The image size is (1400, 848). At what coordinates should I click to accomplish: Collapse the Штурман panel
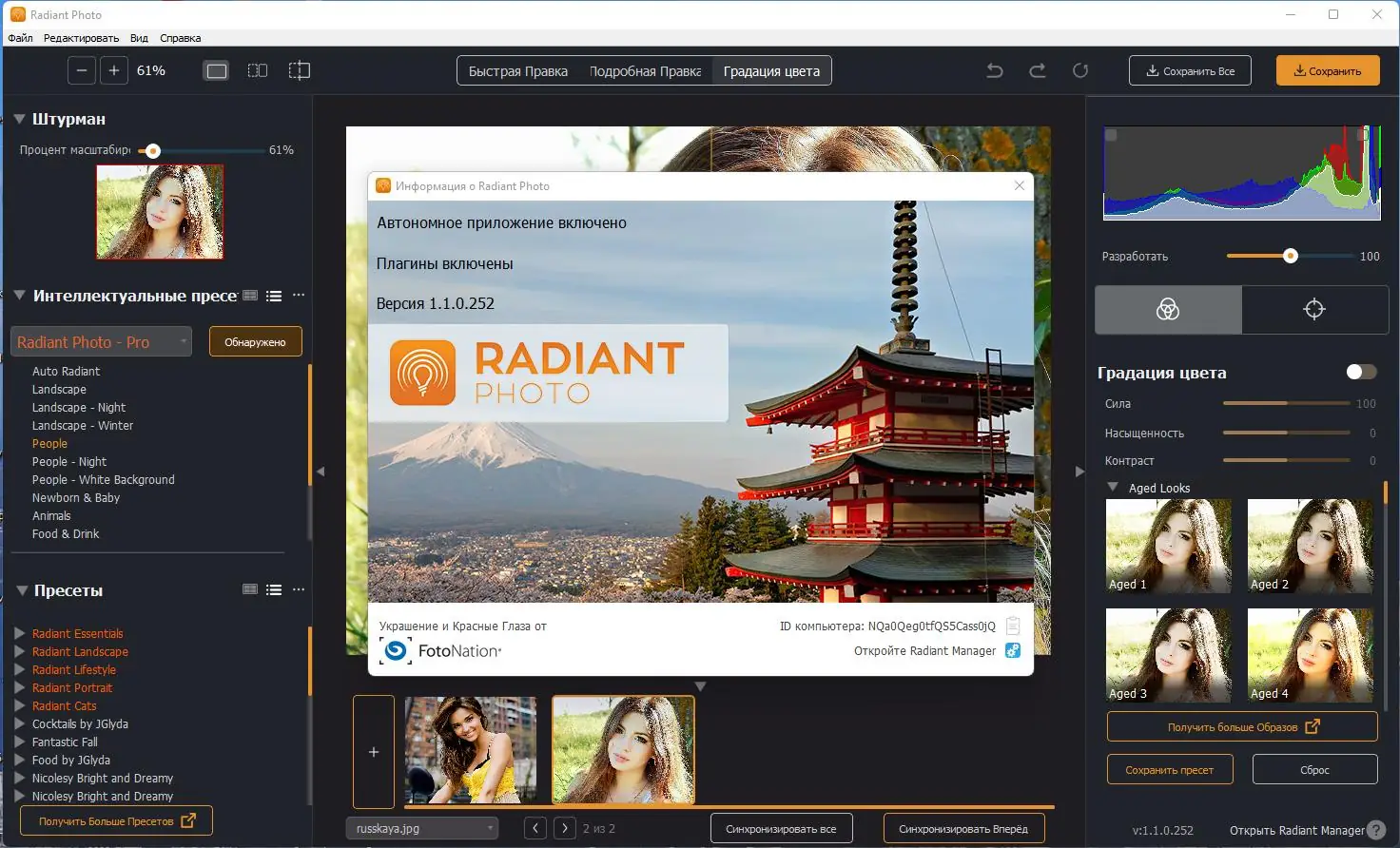tap(17, 118)
